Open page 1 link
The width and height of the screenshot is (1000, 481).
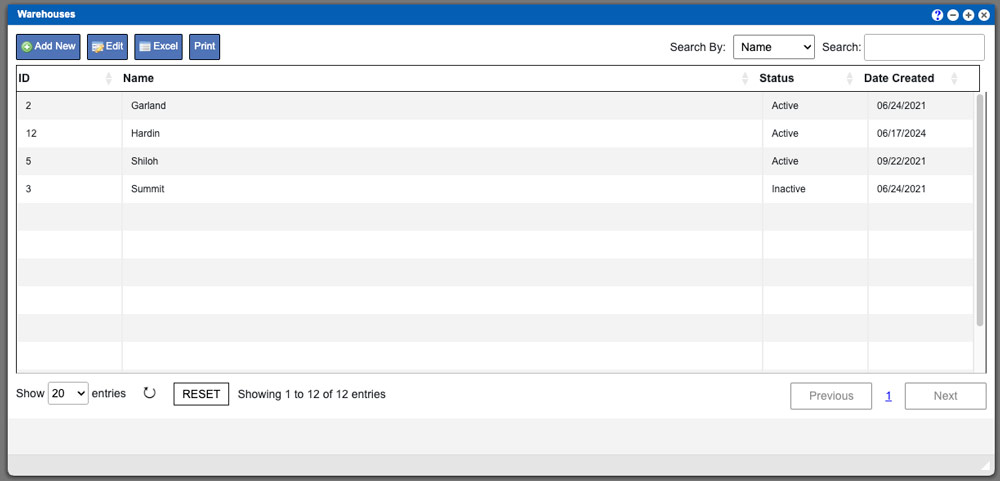tap(888, 396)
